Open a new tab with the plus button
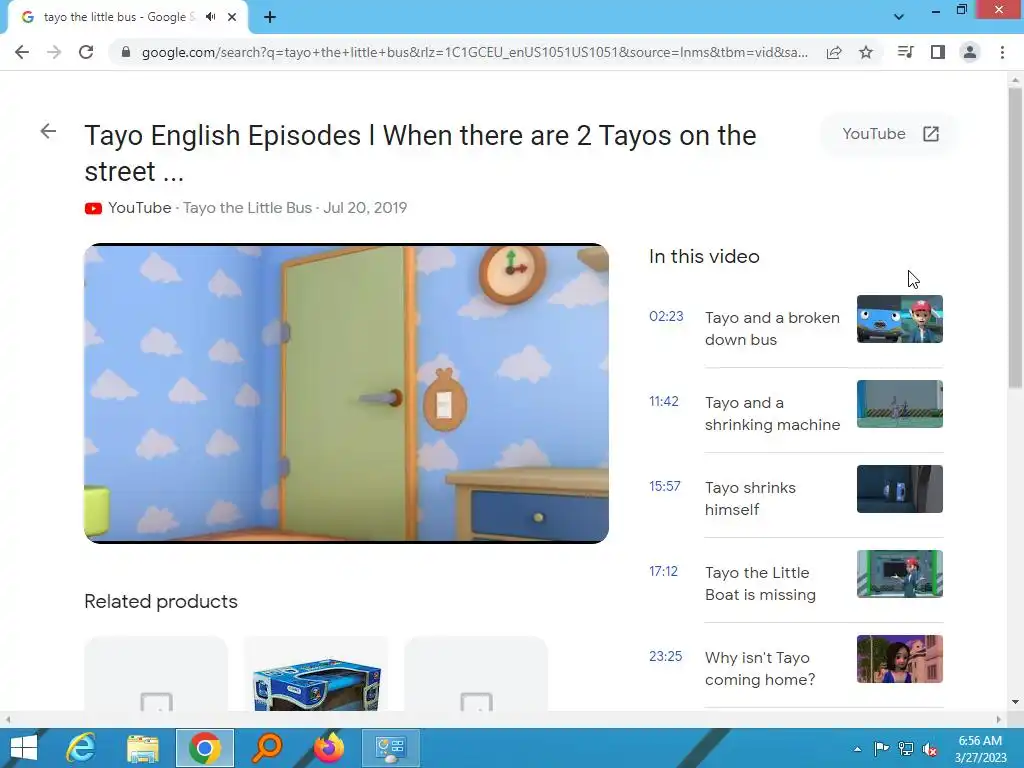This screenshot has width=1024, height=768. [x=270, y=17]
